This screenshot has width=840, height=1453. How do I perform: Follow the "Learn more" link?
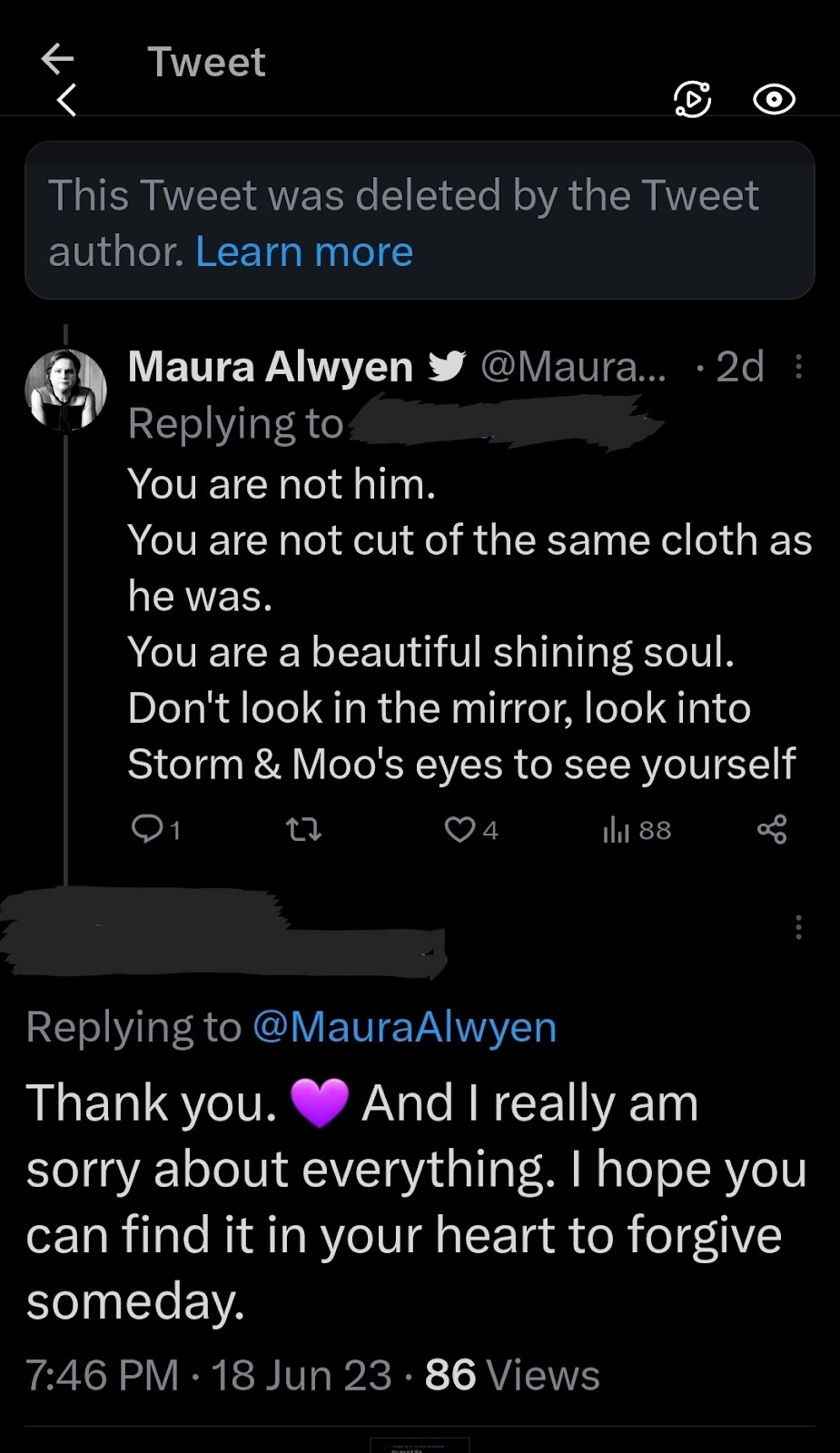(304, 252)
